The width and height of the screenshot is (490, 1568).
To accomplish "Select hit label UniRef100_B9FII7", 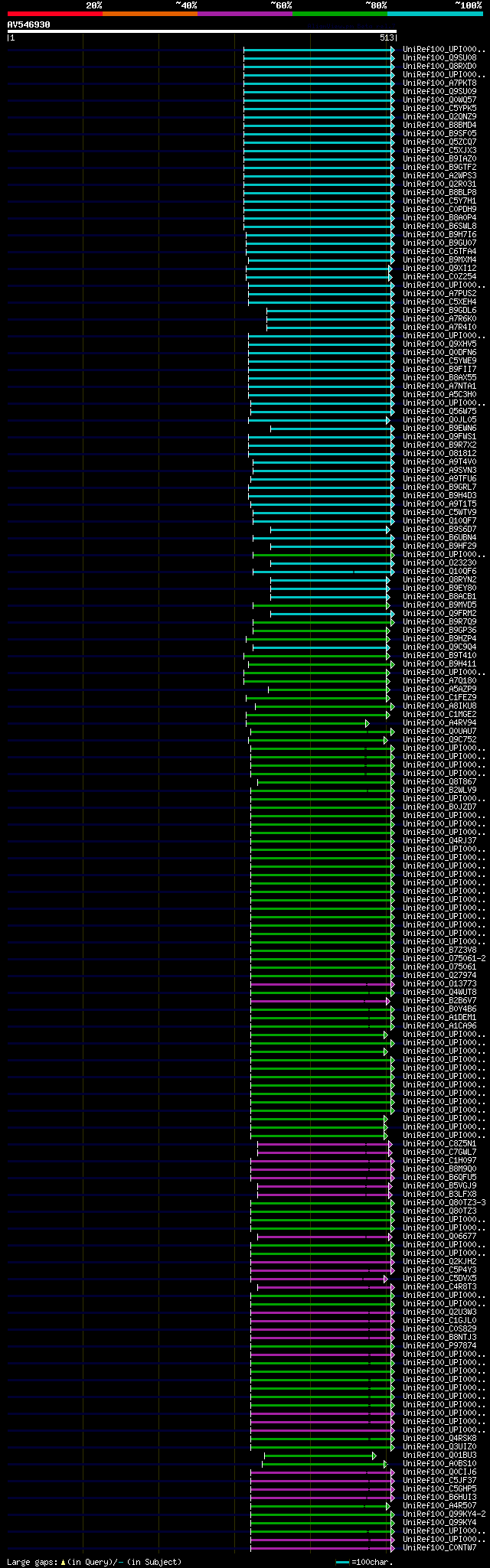I will 439,370.
